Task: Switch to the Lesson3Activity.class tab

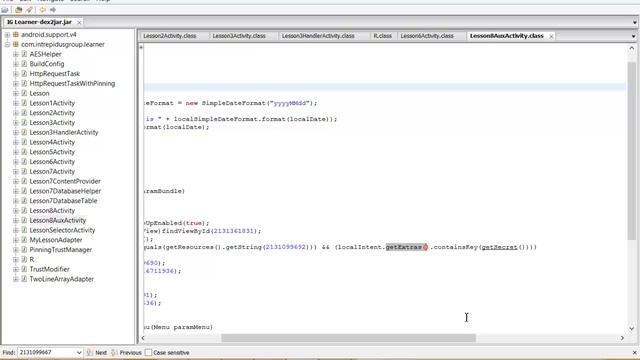Action: [x=239, y=36]
